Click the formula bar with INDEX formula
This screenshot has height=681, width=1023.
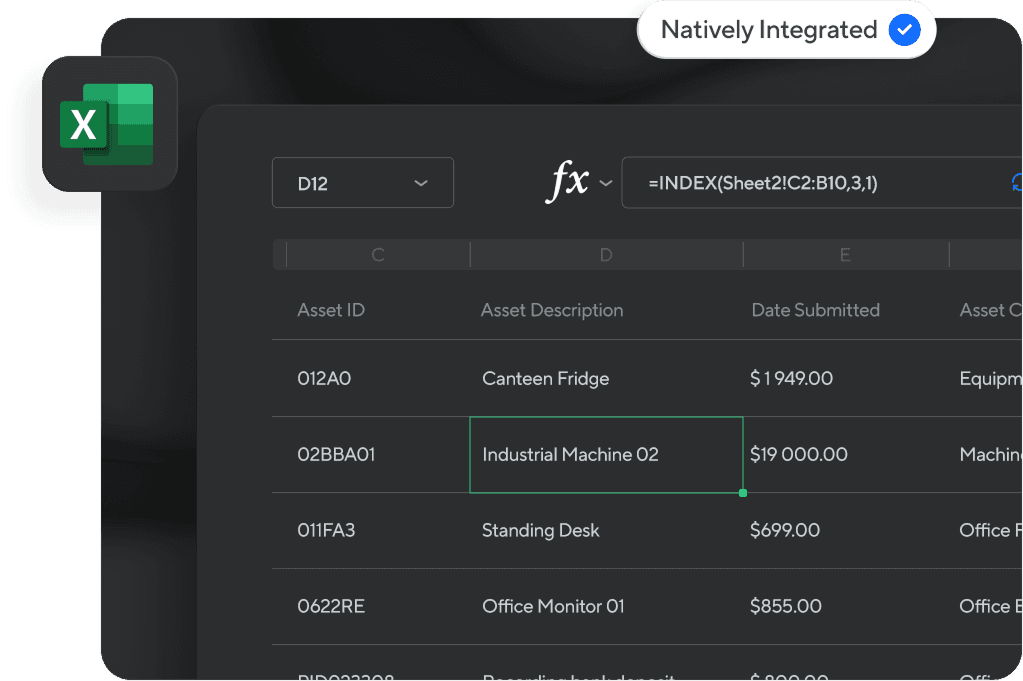[x=822, y=183]
